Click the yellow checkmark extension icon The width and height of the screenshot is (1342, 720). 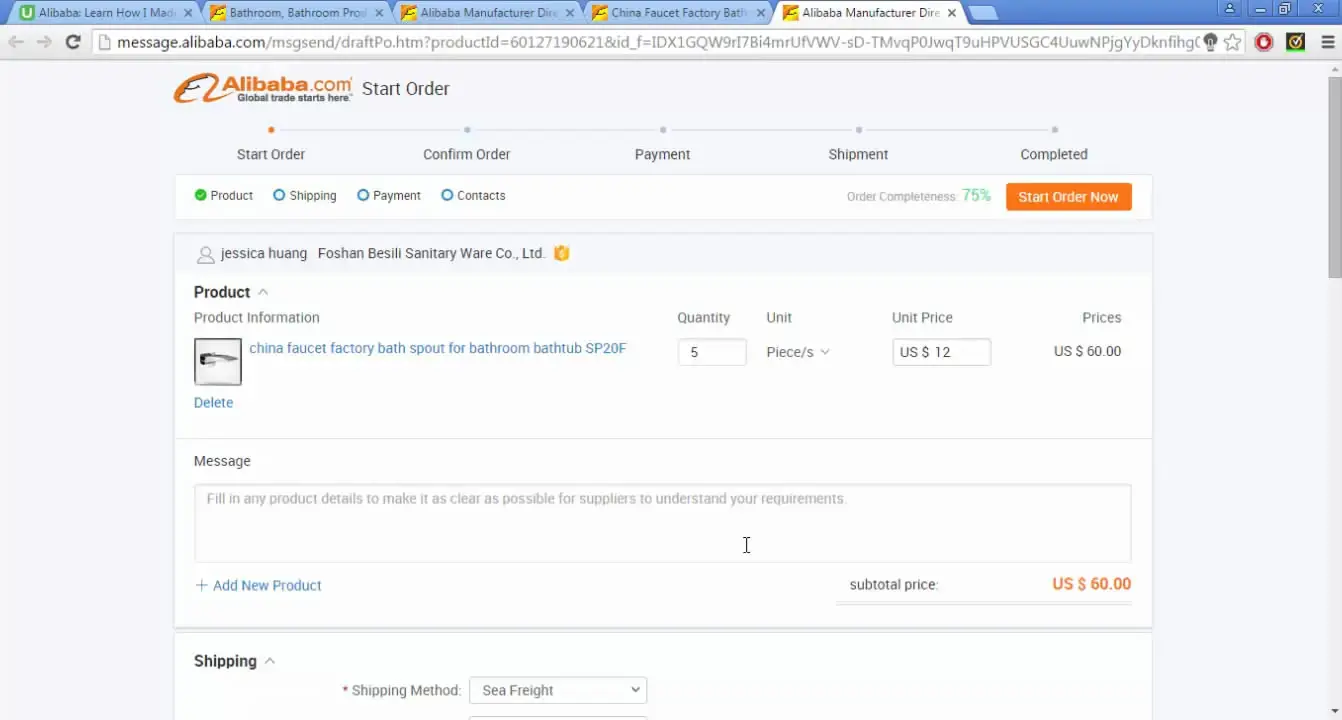pos(1296,42)
